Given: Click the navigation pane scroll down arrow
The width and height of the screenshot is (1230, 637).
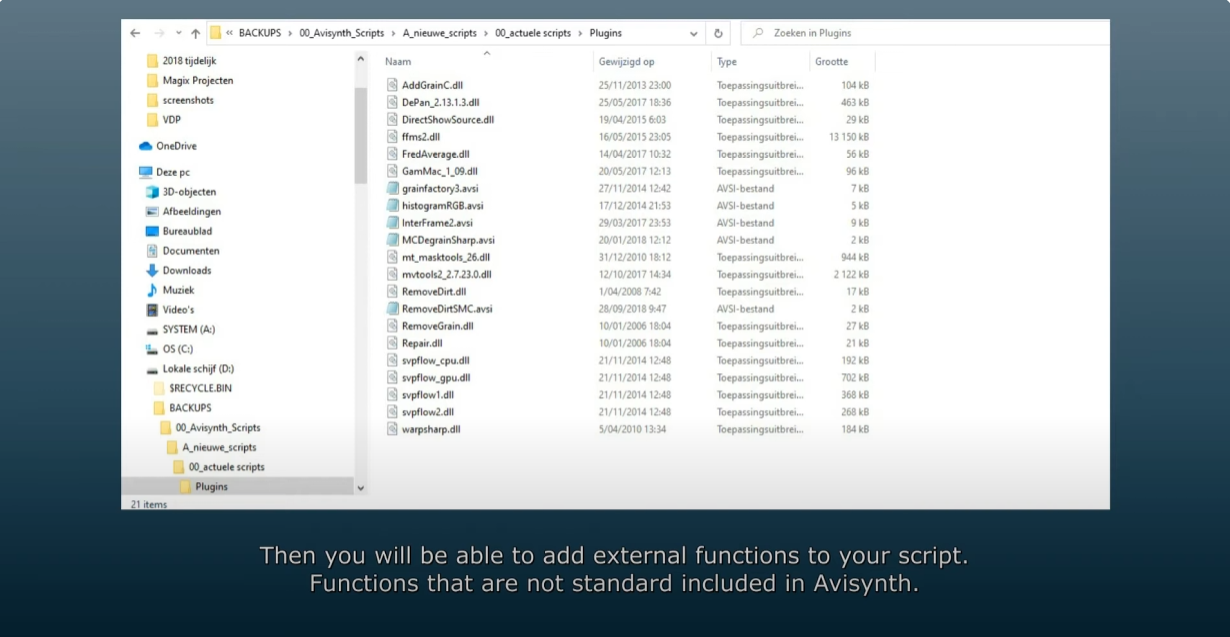Looking at the screenshot, I should point(361,488).
